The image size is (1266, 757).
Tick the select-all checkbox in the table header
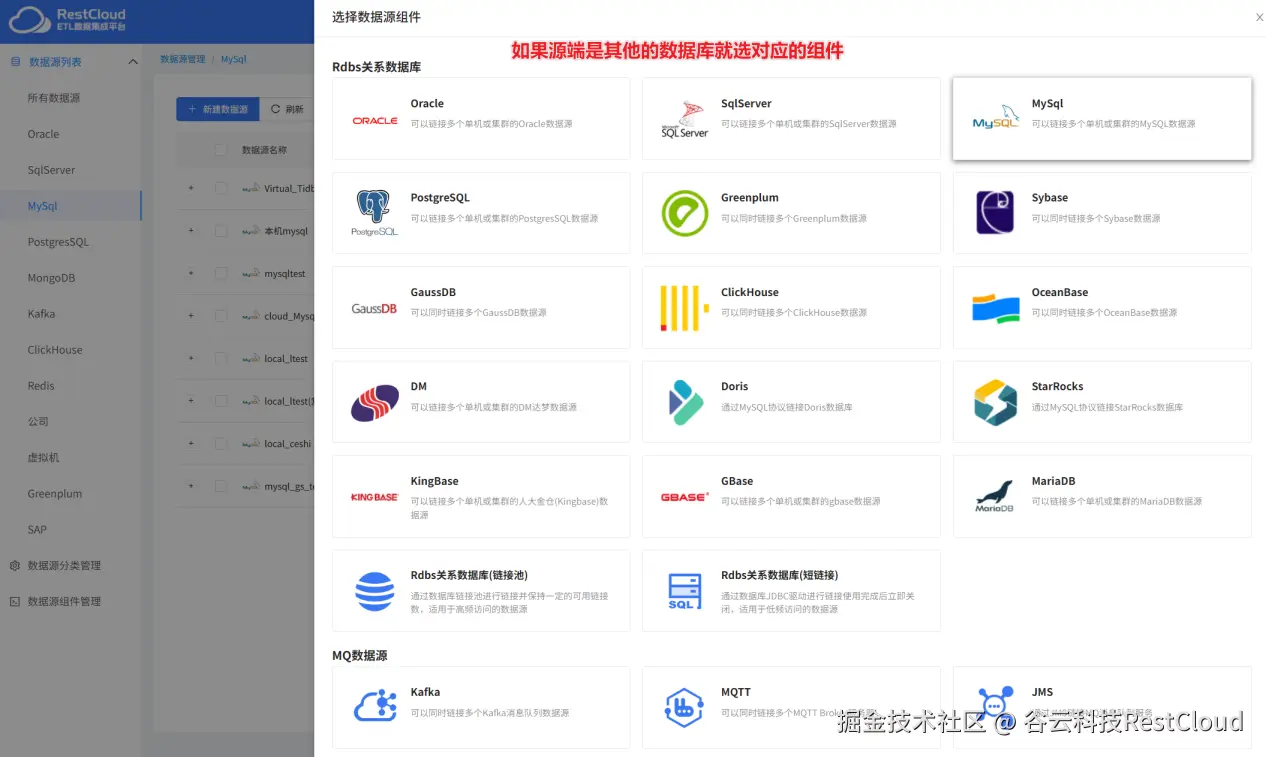pos(221,150)
